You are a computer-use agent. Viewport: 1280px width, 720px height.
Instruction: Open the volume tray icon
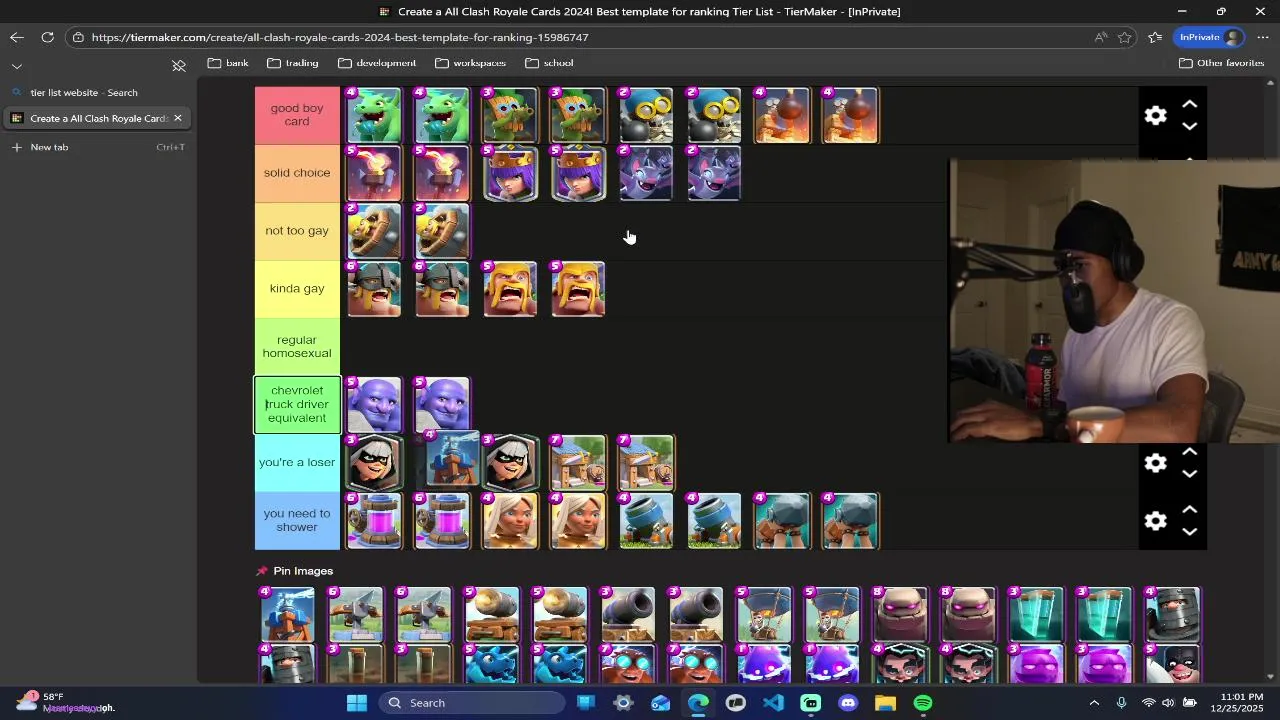tap(1168, 703)
